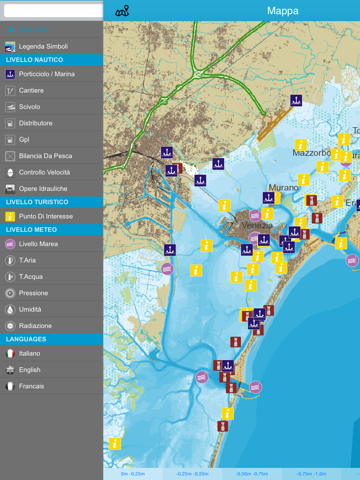Toggle the Porticciolo / Marina layer
This screenshot has width=360, height=480.
[51, 74]
